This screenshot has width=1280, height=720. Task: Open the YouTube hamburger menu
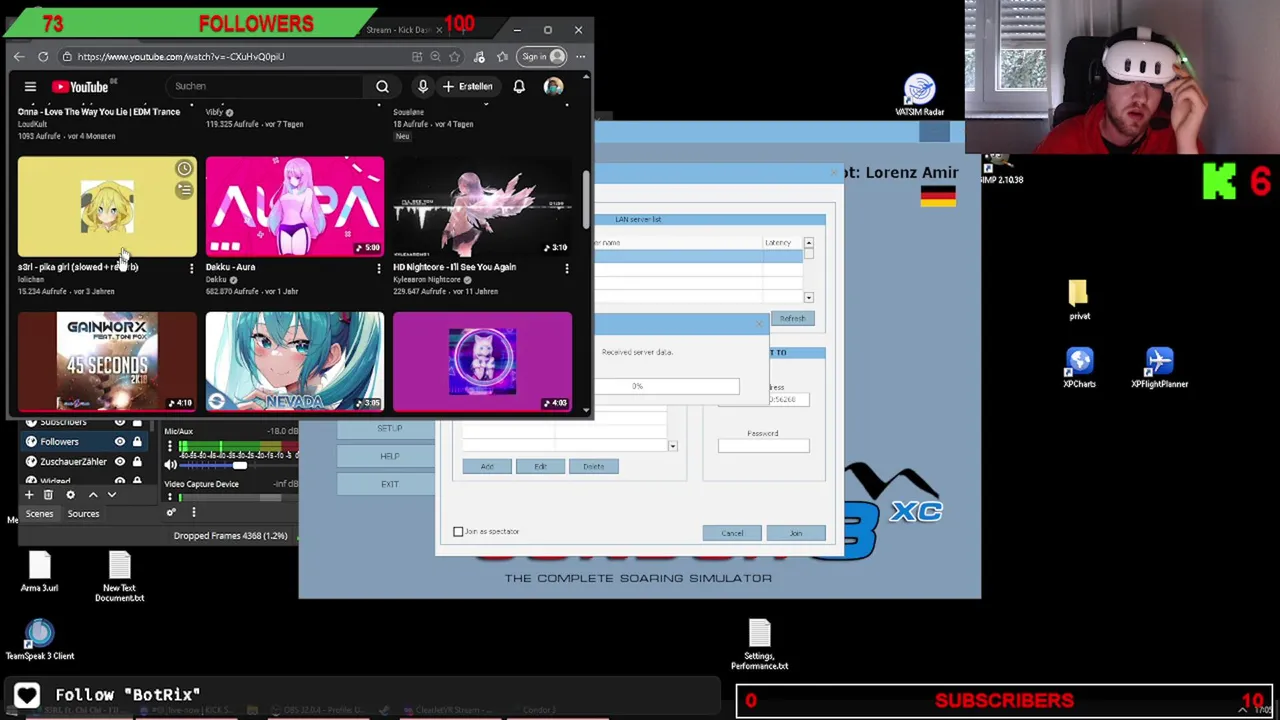coord(30,87)
